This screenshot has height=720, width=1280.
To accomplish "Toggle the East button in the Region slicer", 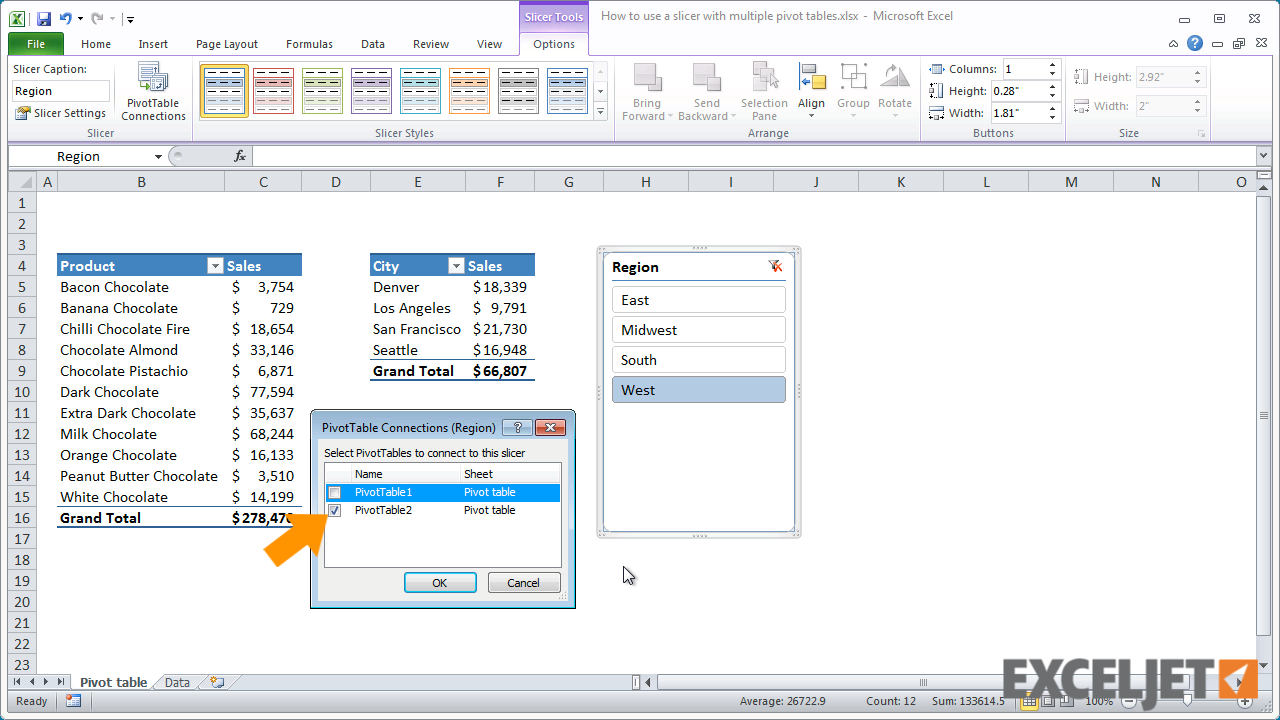I will (698, 298).
